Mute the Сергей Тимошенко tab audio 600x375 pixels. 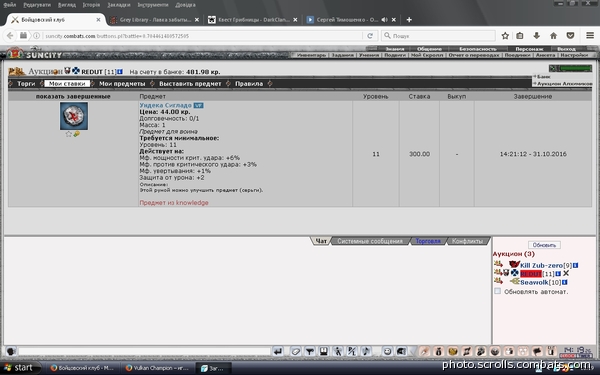384,20
